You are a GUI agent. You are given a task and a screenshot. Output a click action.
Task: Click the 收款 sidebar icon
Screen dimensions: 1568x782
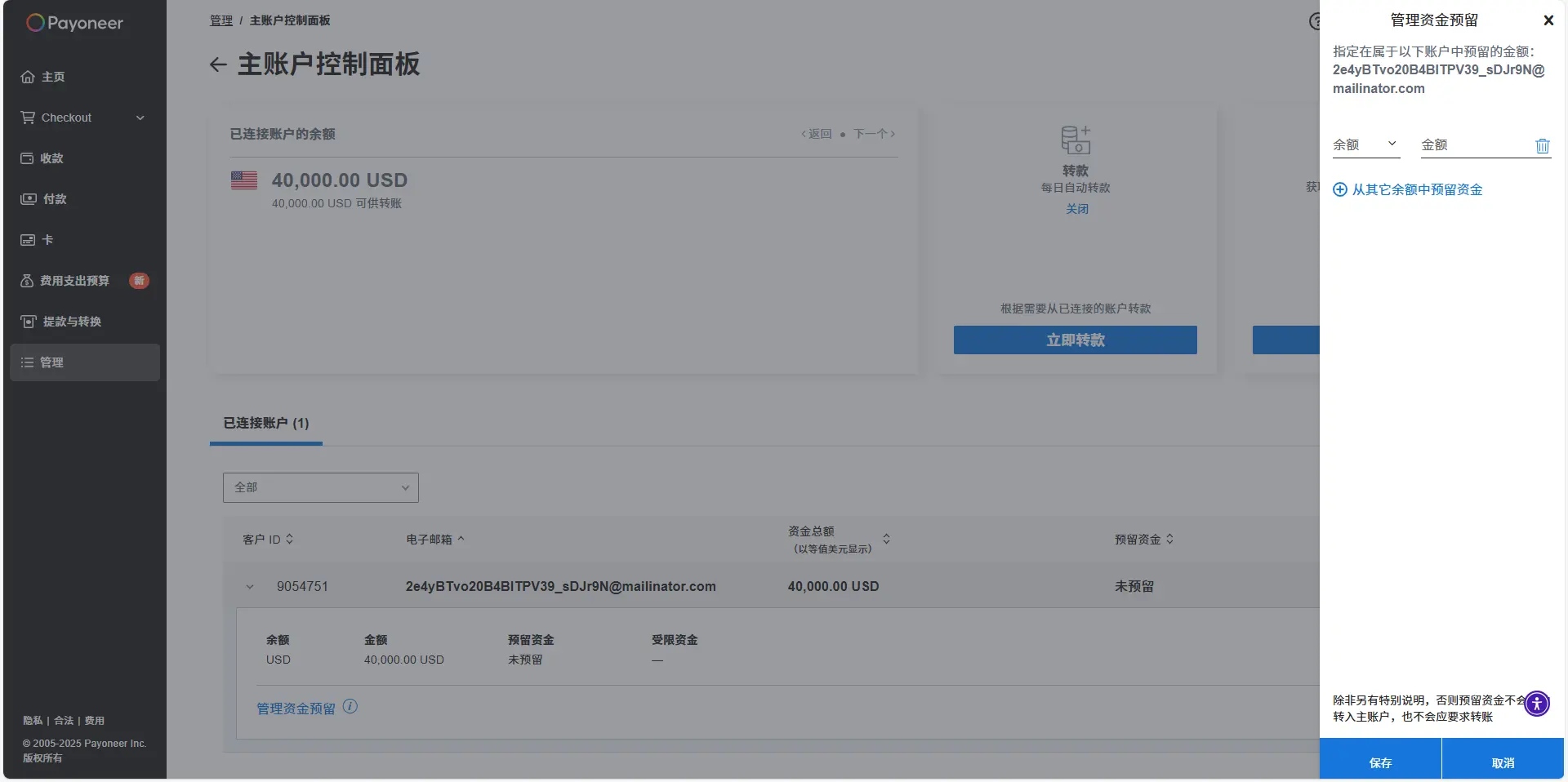pyautogui.click(x=27, y=158)
